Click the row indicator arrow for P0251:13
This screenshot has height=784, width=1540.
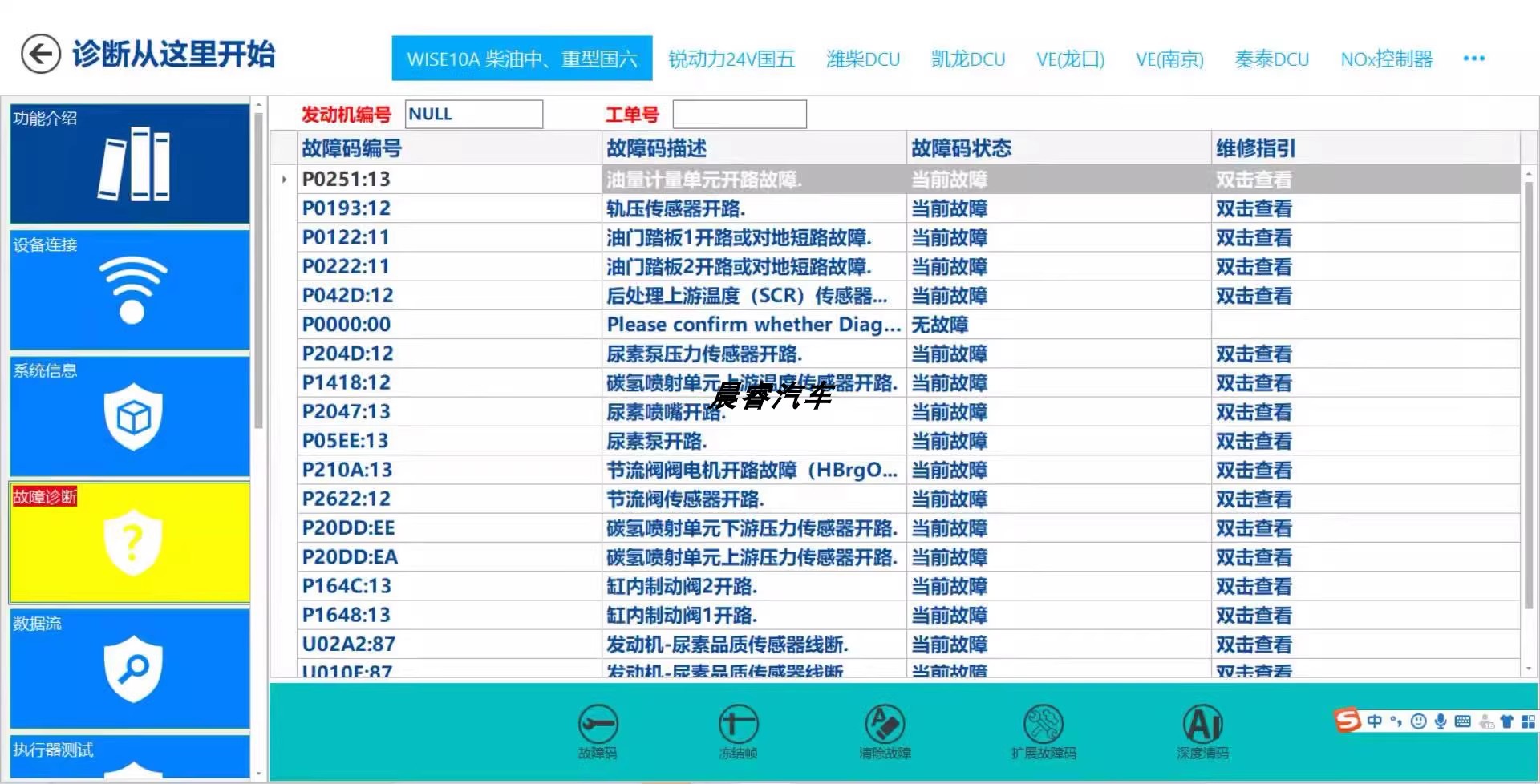pos(284,180)
